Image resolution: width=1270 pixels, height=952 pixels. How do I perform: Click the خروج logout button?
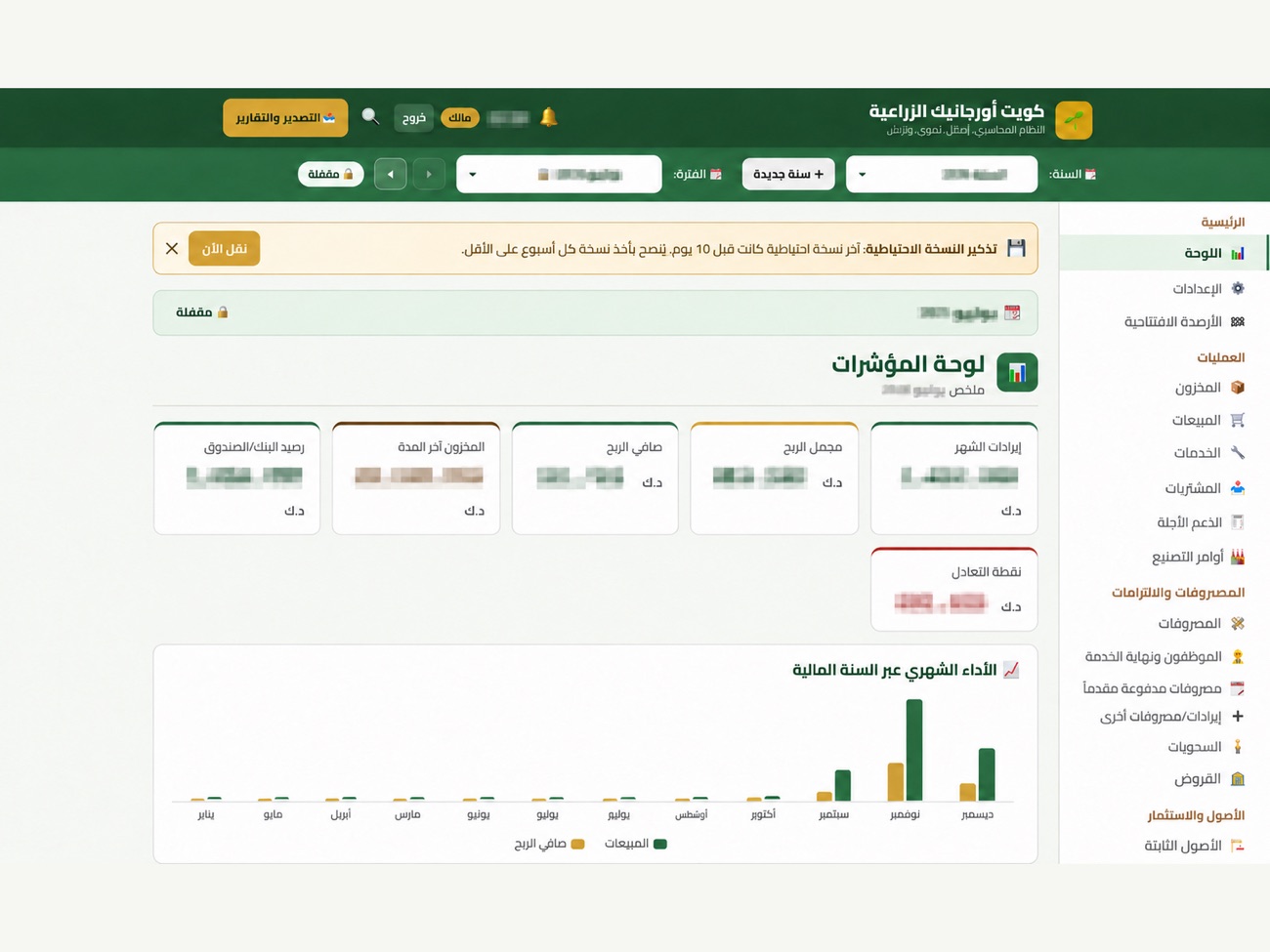[414, 117]
